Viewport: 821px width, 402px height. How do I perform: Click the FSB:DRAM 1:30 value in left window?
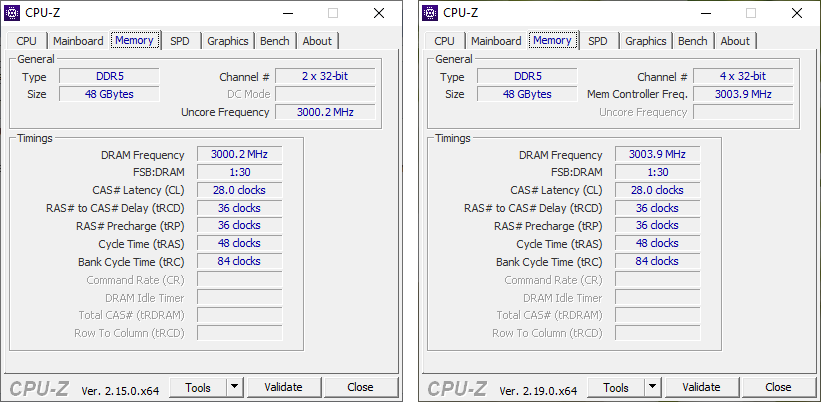click(239, 172)
